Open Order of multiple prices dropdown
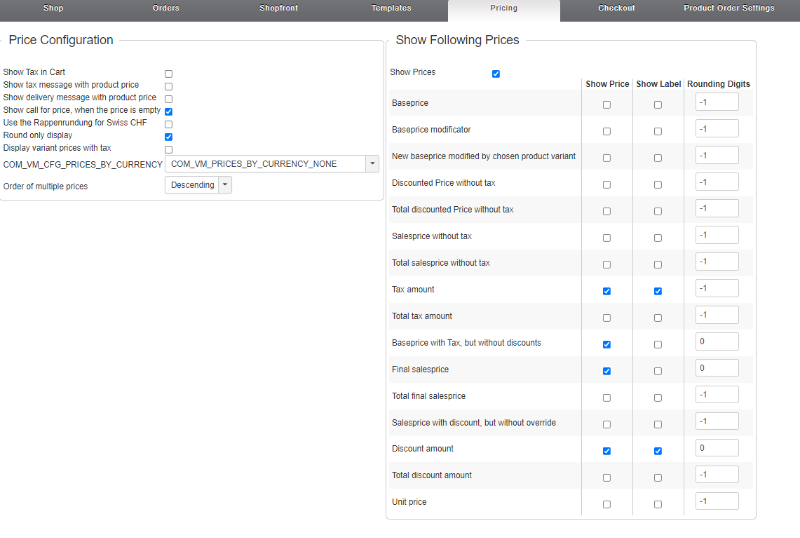This screenshot has width=800, height=538. 198,185
